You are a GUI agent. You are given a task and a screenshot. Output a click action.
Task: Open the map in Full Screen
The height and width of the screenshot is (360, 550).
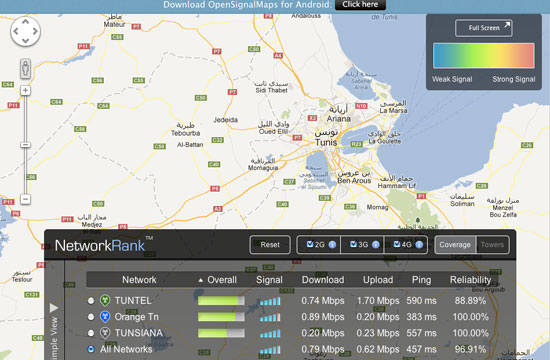pos(484,28)
